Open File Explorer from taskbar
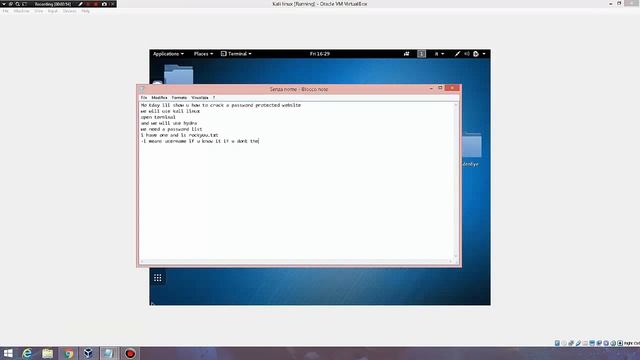This screenshot has height=360, width=640. coord(47,353)
